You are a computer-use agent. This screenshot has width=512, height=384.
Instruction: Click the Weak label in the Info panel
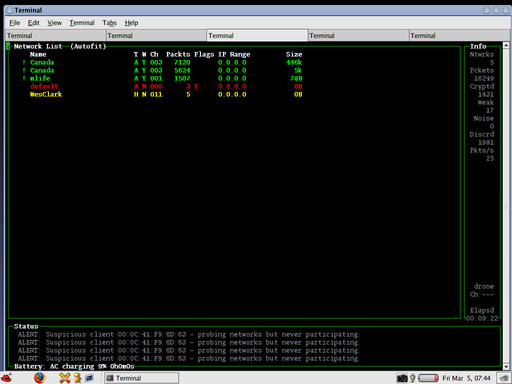[485, 102]
